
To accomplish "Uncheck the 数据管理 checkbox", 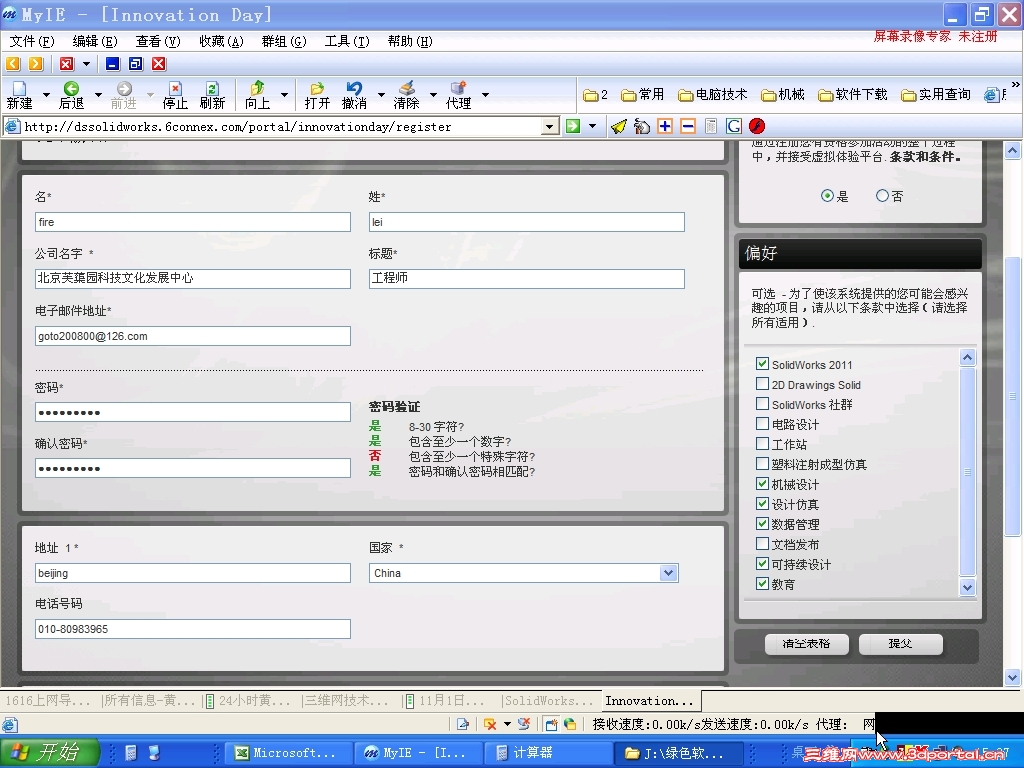I will point(761,524).
